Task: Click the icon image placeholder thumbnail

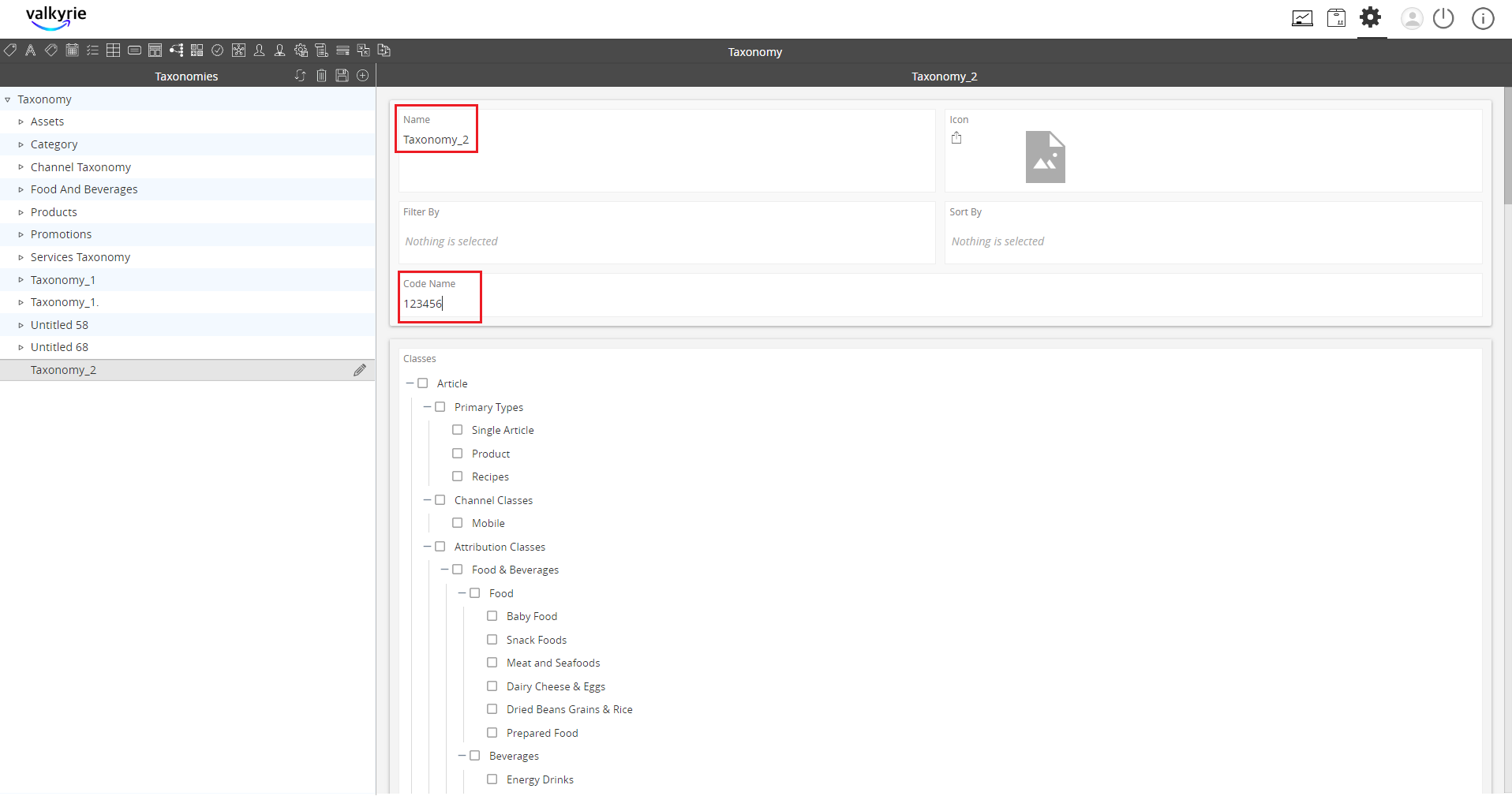Action: click(x=1045, y=157)
